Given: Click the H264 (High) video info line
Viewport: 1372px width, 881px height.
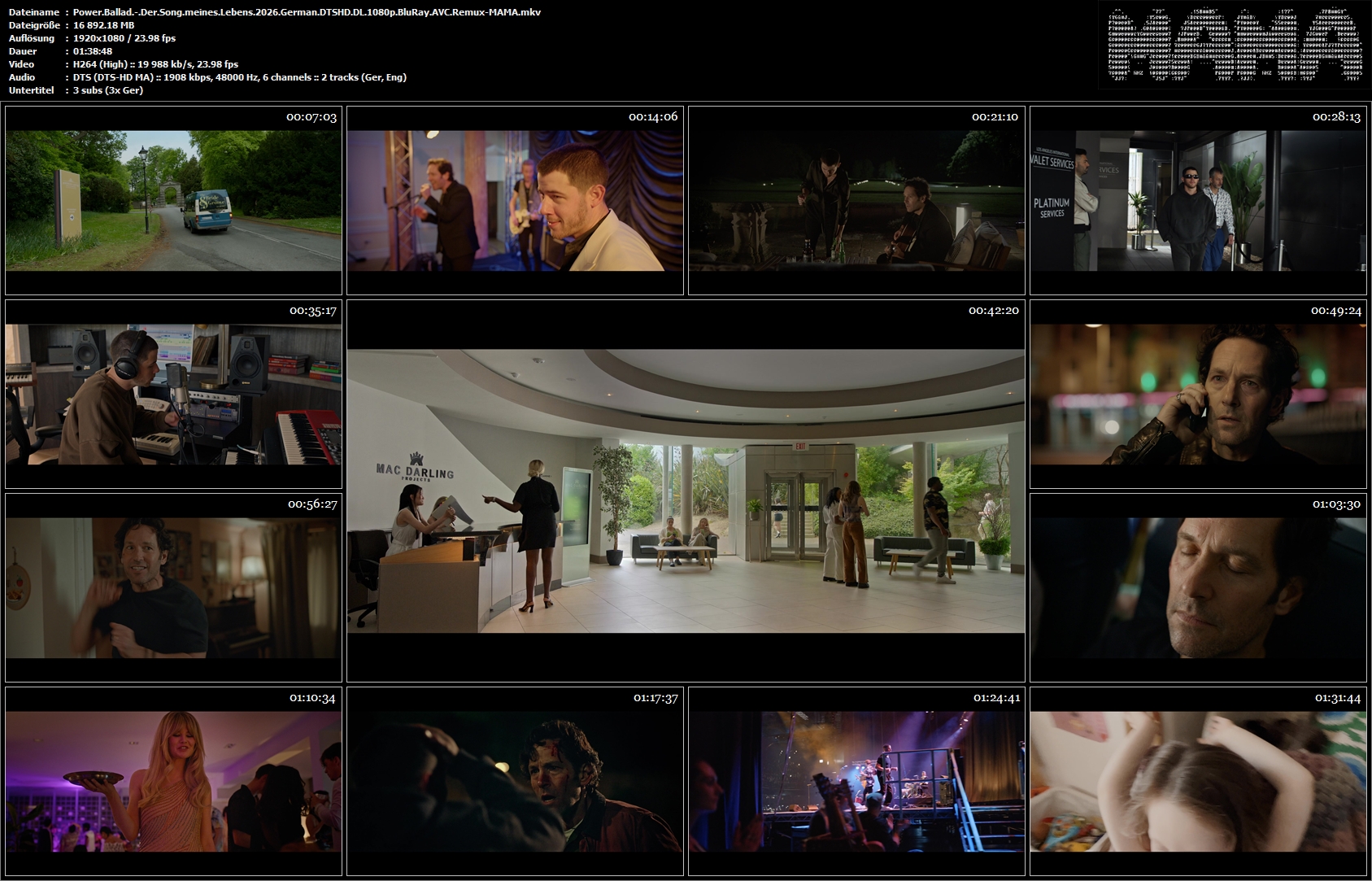Looking at the screenshot, I should click(155, 64).
